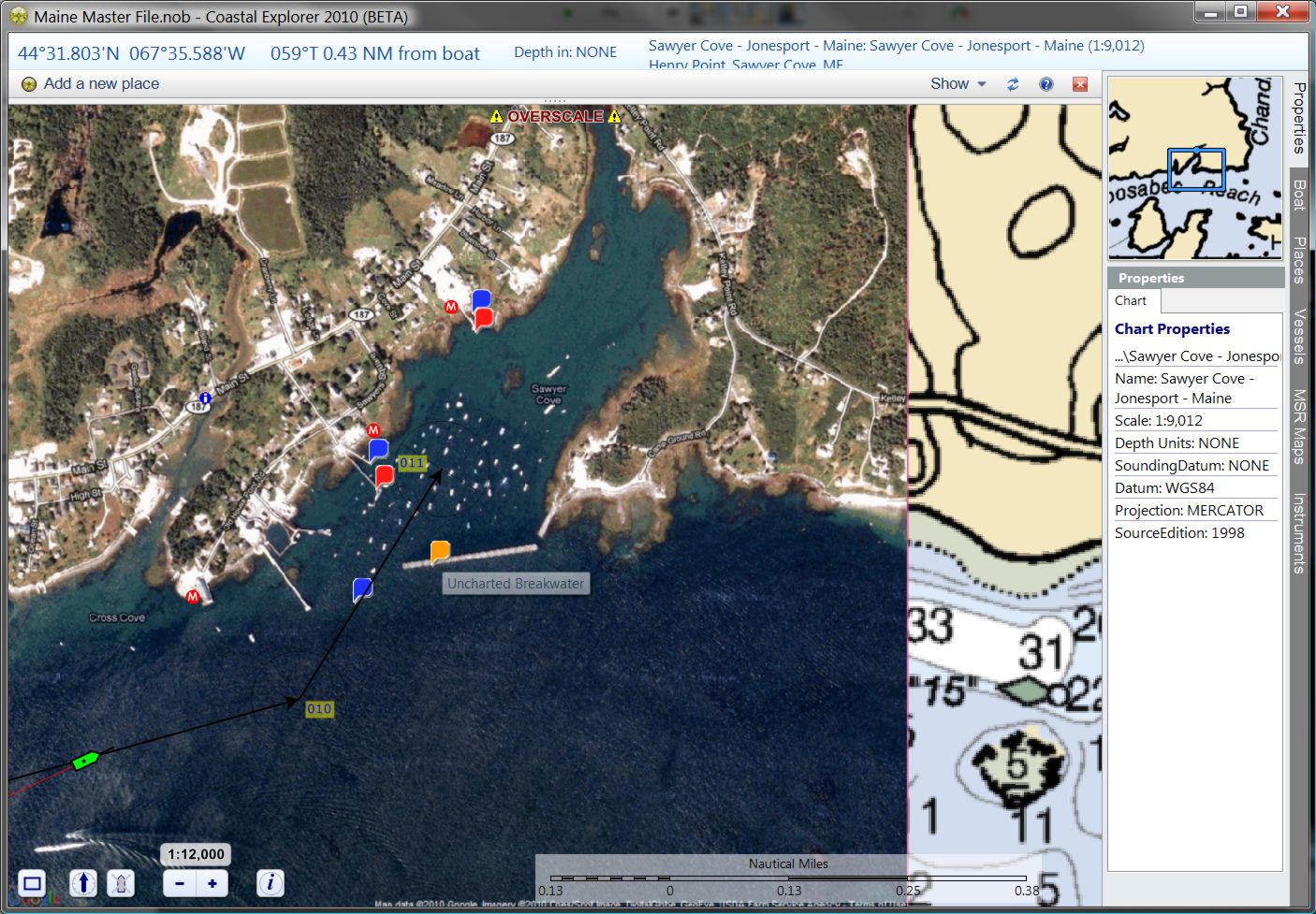The height and width of the screenshot is (914, 1316).
Task: Click the red M marker near the northern flags
Action: (451, 307)
